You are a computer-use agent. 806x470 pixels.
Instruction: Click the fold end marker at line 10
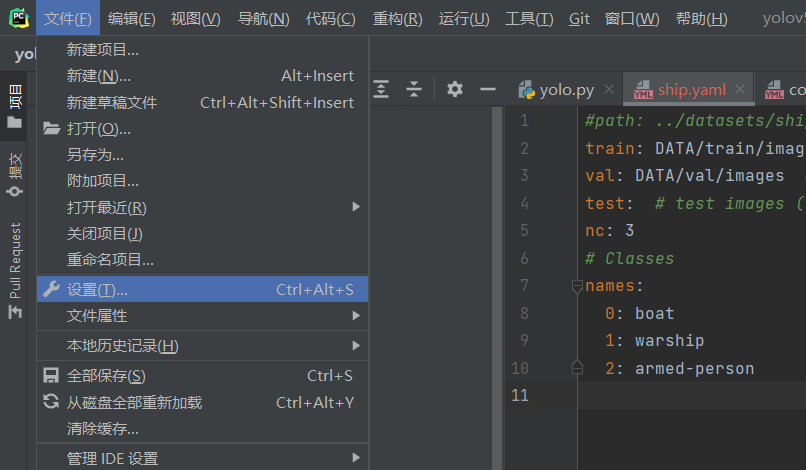577,367
